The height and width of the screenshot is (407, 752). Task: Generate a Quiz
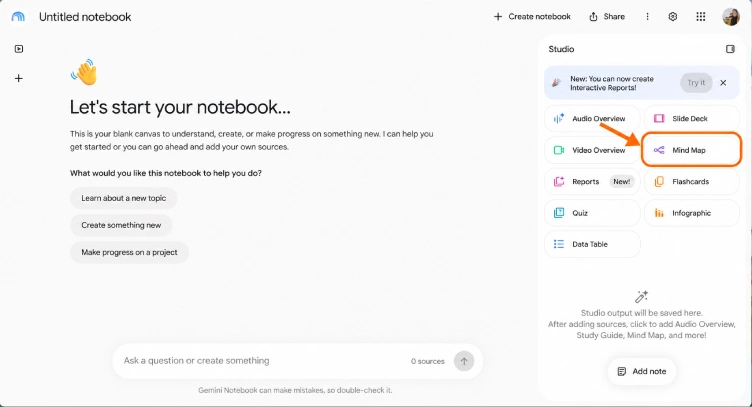click(592, 213)
